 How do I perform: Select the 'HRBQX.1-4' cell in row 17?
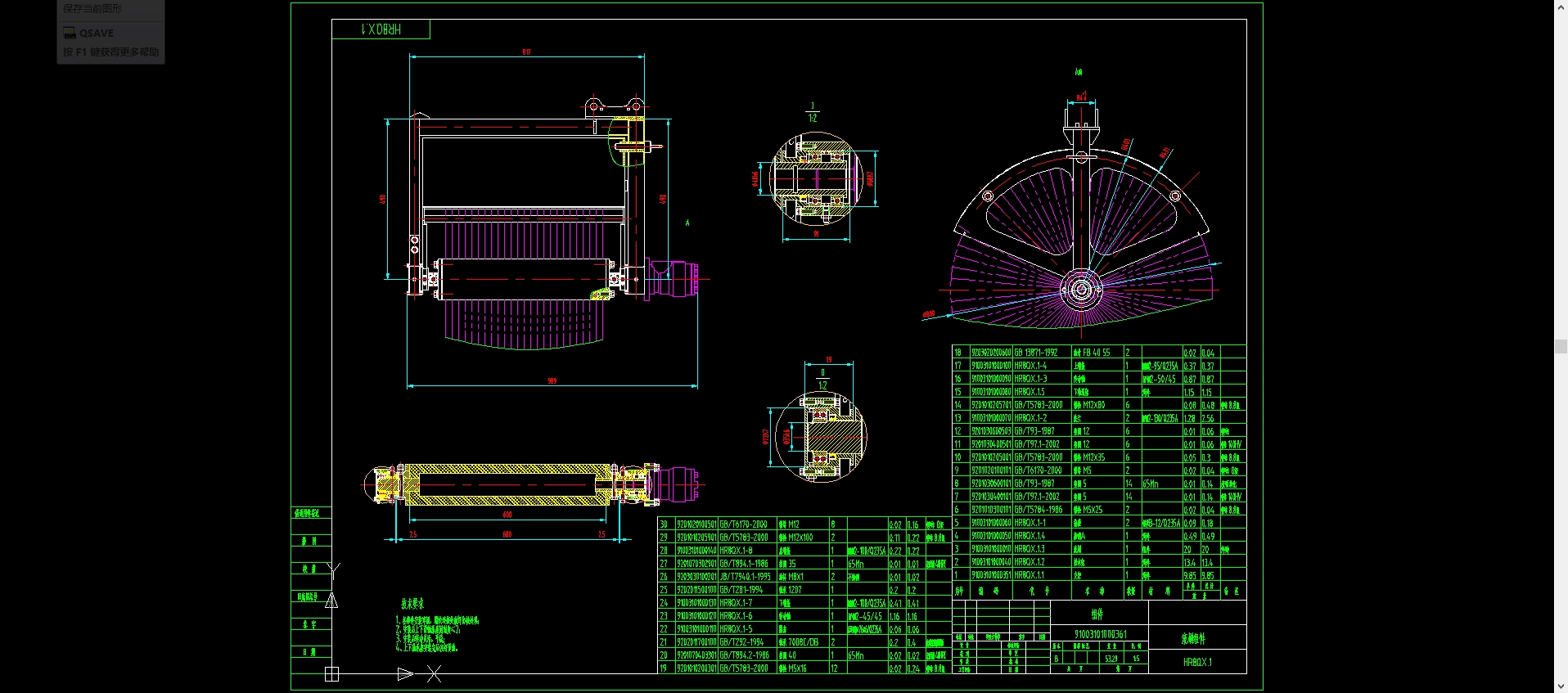point(1043,366)
